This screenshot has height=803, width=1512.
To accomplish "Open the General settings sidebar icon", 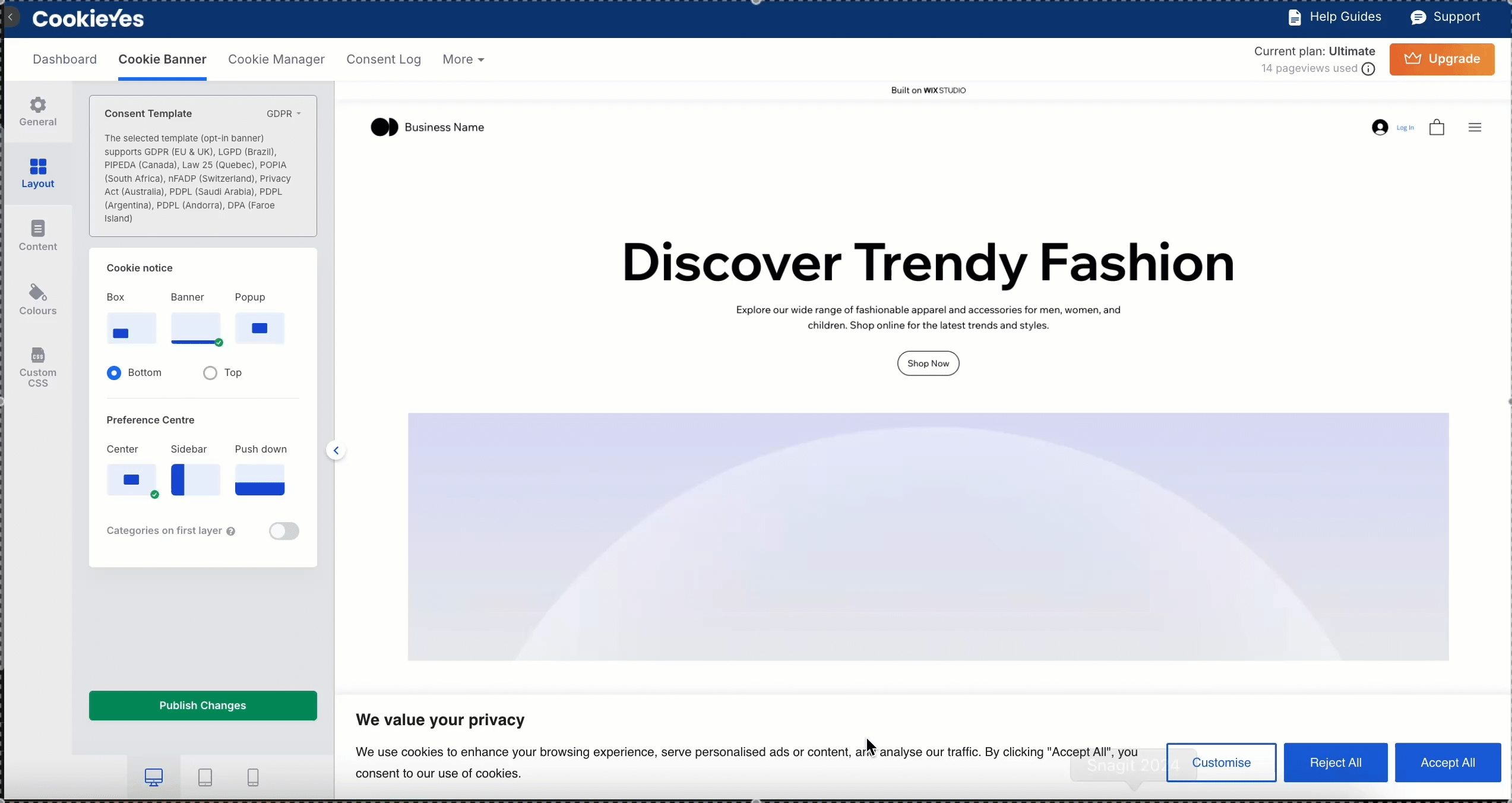I will tap(37, 112).
